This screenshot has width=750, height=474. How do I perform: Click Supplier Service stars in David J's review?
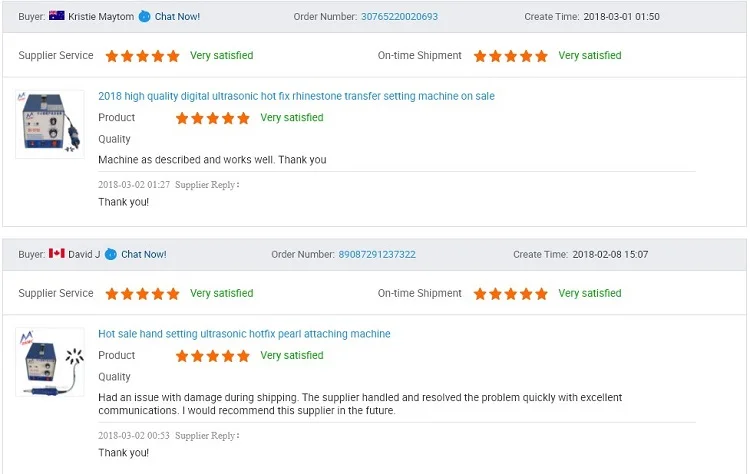coord(143,294)
